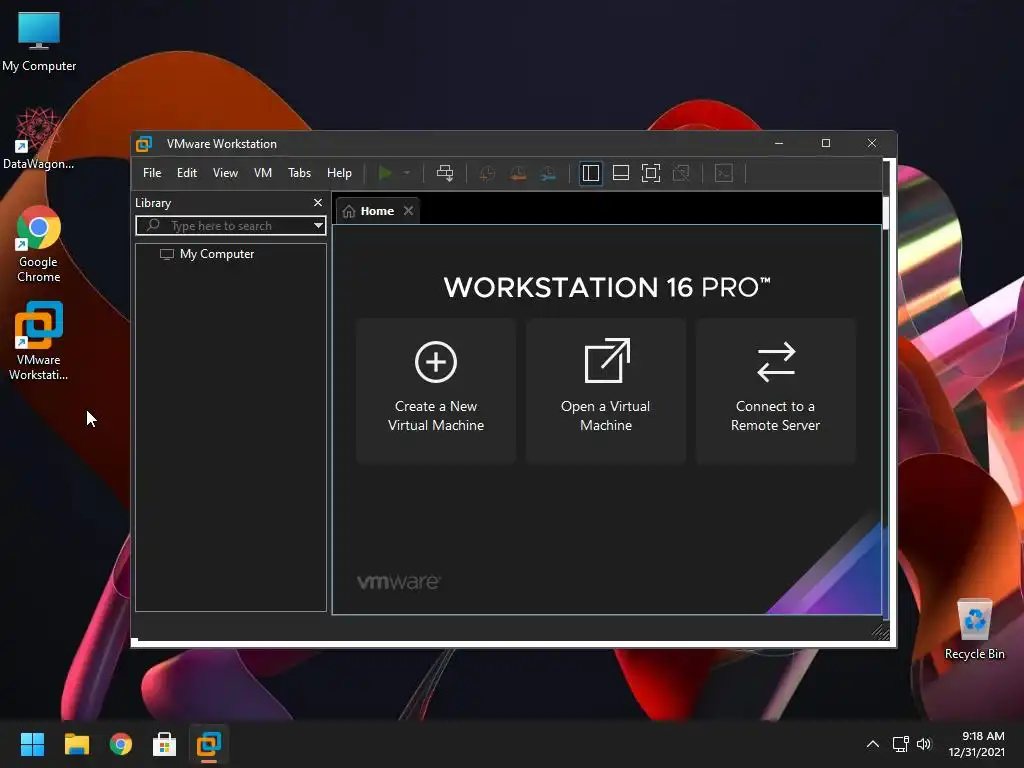Click Create a New Virtual Machine

click(436, 391)
